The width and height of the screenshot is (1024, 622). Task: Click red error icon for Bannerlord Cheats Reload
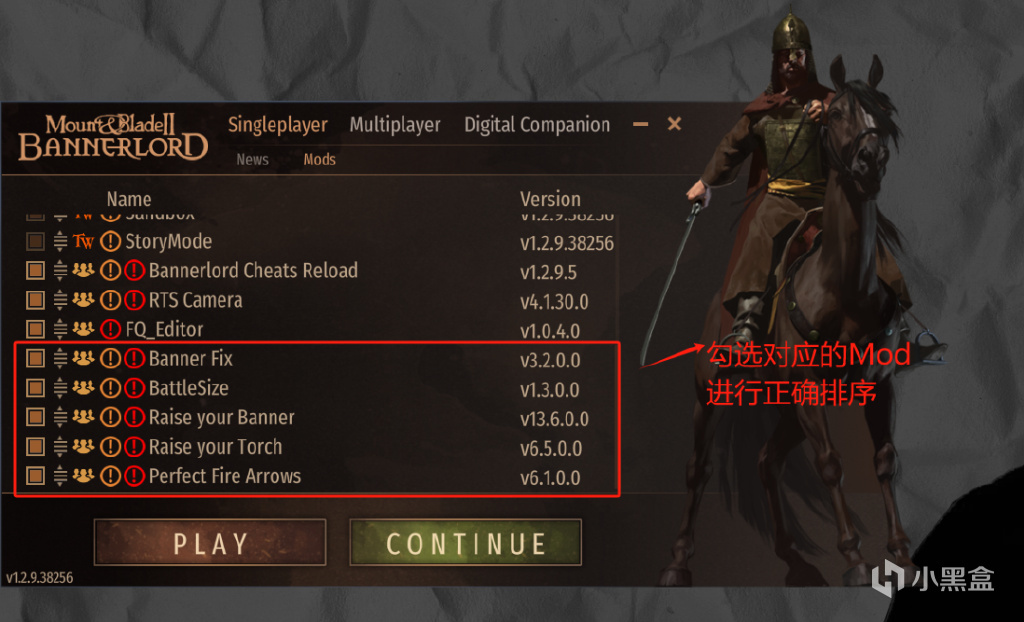(x=134, y=270)
